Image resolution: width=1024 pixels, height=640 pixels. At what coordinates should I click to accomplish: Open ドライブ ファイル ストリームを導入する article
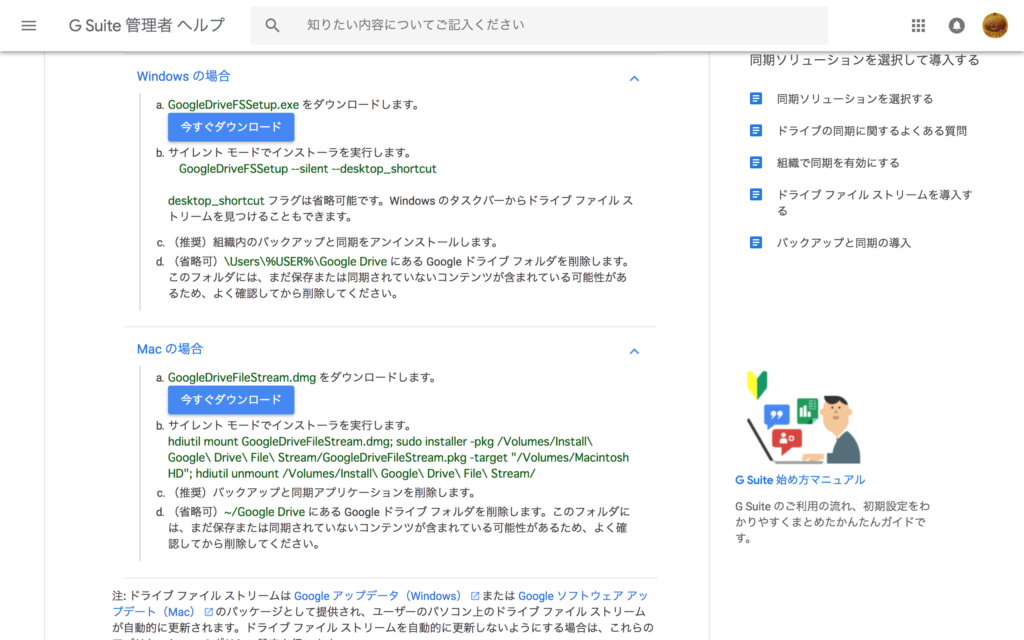(874, 202)
